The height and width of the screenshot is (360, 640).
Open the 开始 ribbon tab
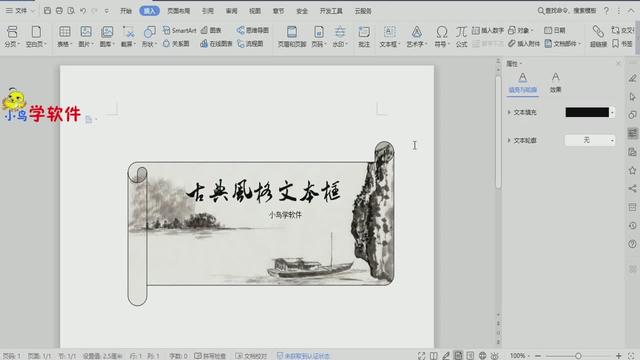(126, 11)
